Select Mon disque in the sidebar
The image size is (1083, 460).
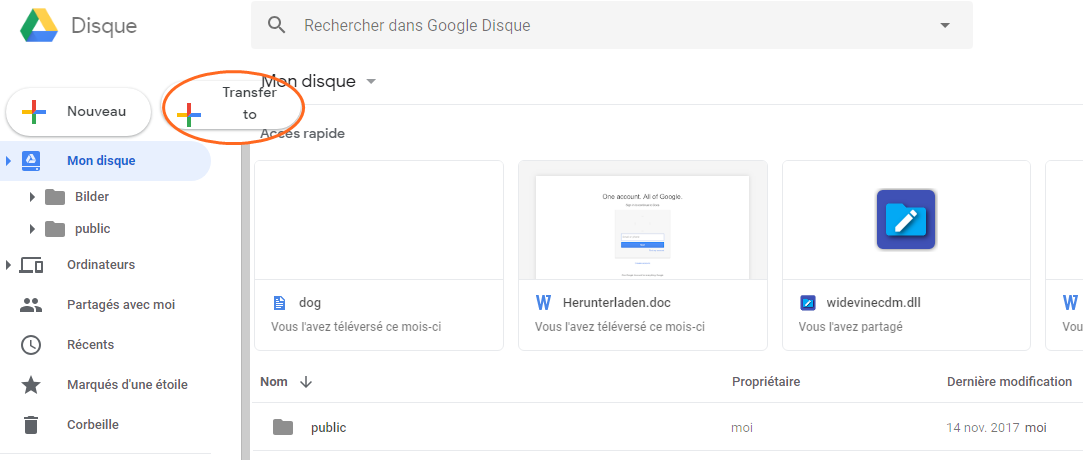(101, 161)
